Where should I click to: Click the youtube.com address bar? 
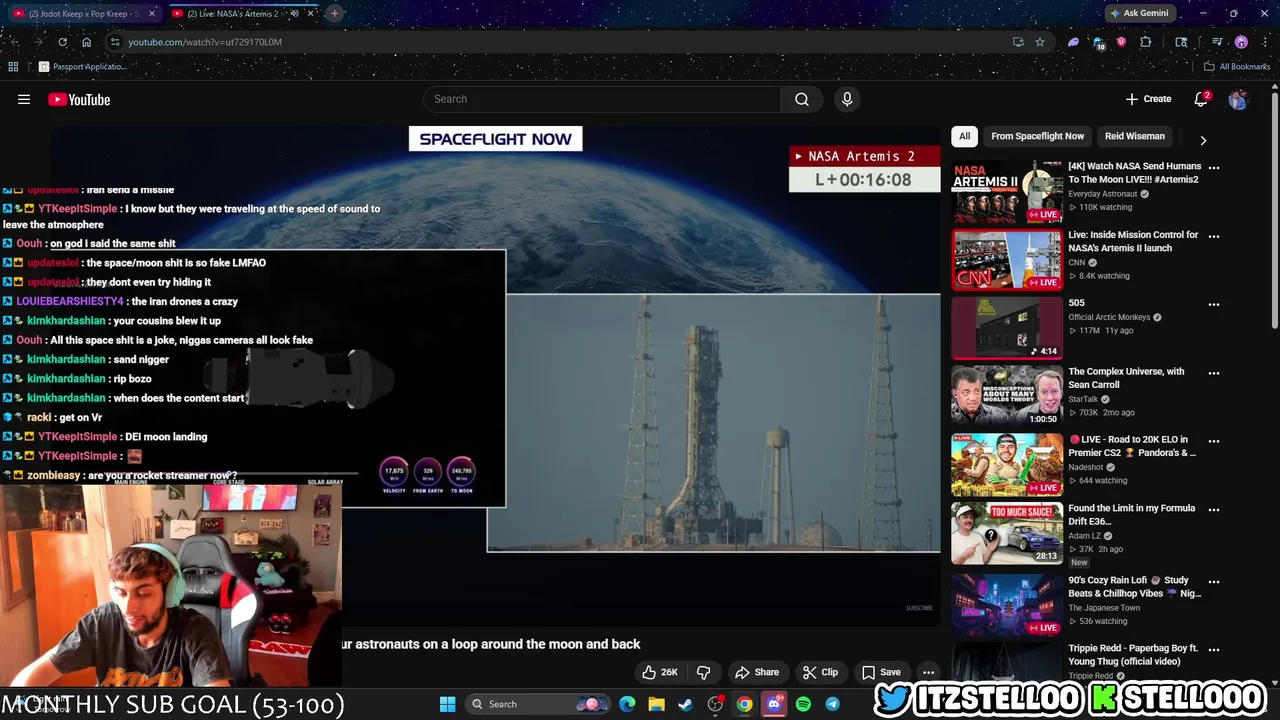[x=560, y=42]
